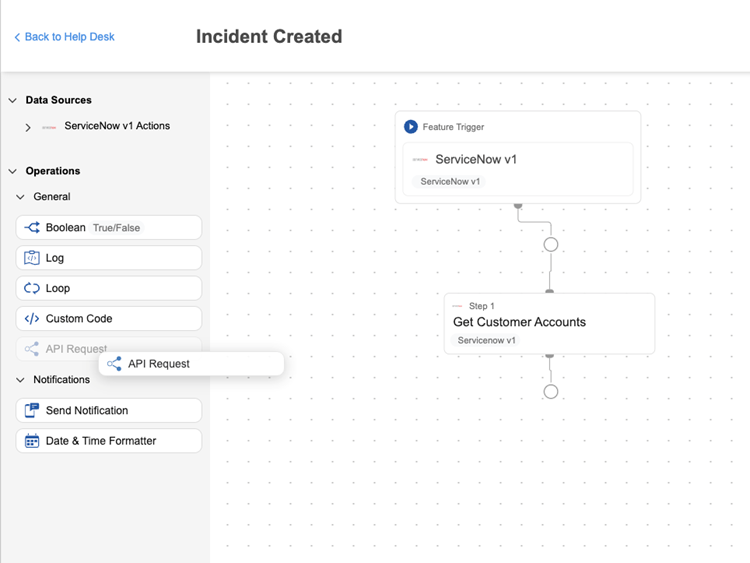Collapse the Notifications group
The image size is (750, 563).
click(x=20, y=380)
